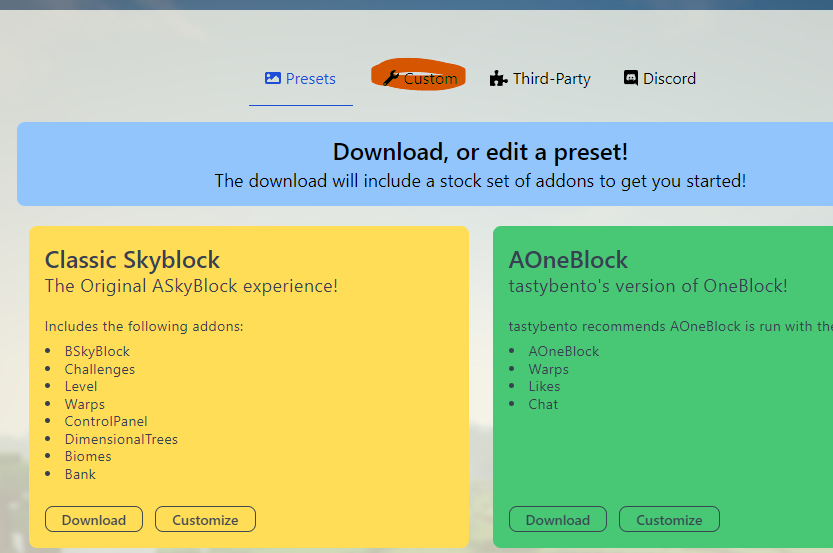Click Warps in Classic Skyblock list

pyautogui.click(x=85, y=404)
